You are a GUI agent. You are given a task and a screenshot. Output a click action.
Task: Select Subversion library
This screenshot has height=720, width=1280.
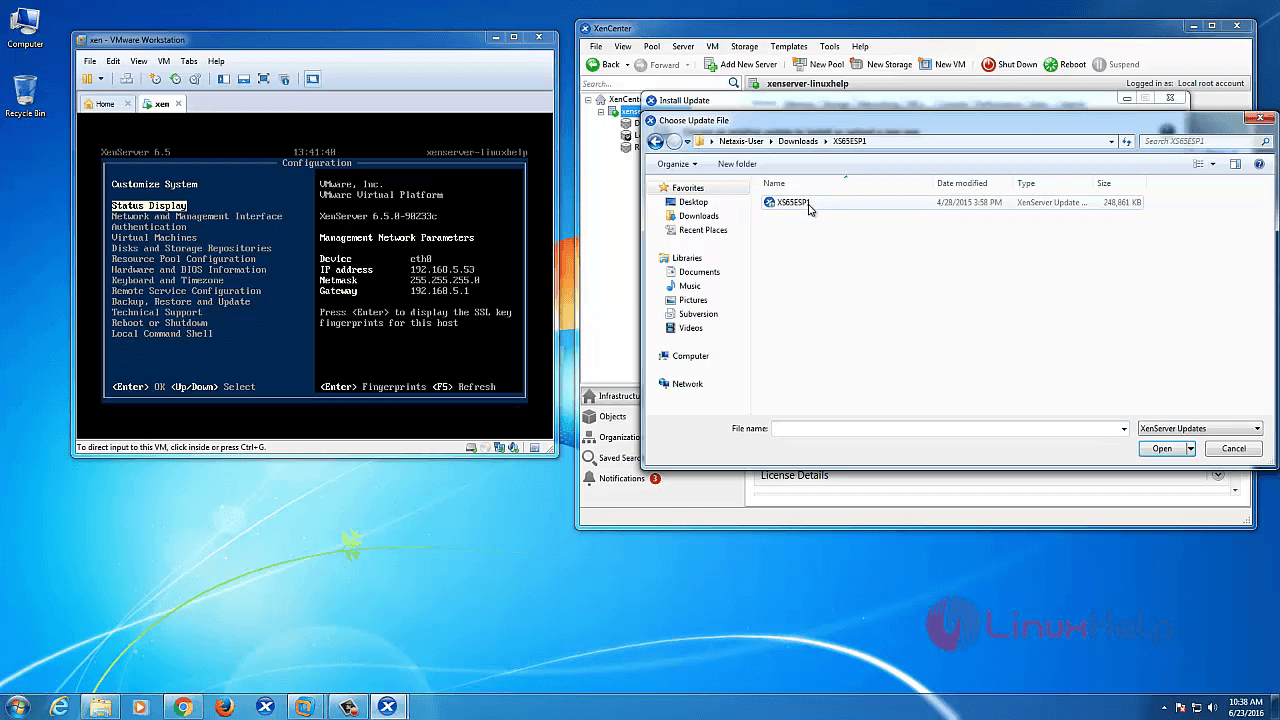pyautogui.click(x=698, y=314)
